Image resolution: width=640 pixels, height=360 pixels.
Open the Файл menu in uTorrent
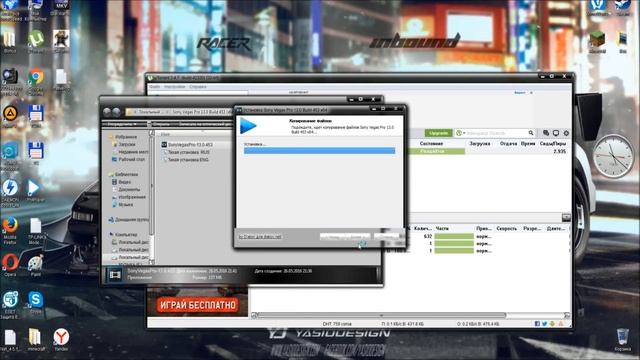pyautogui.click(x=155, y=87)
